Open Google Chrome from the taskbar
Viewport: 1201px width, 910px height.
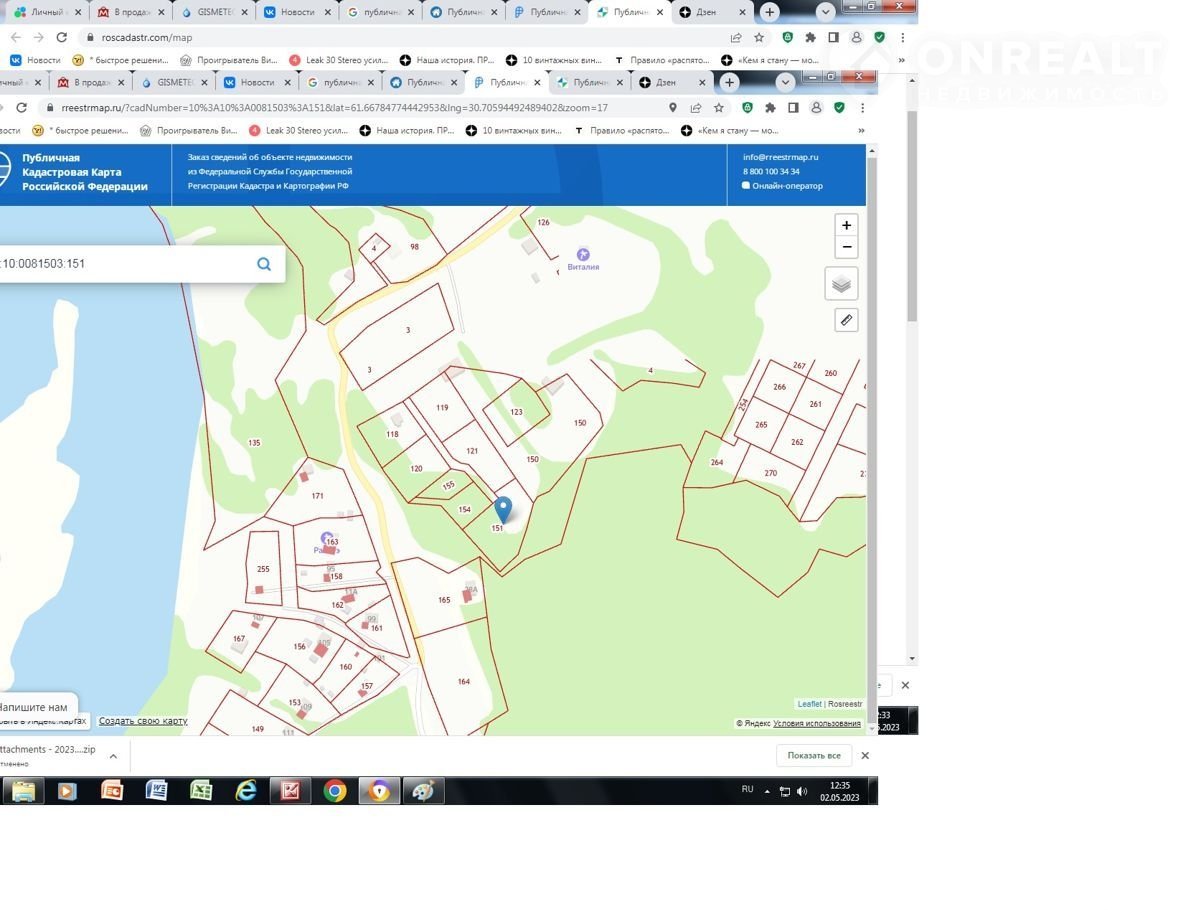pyautogui.click(x=335, y=791)
